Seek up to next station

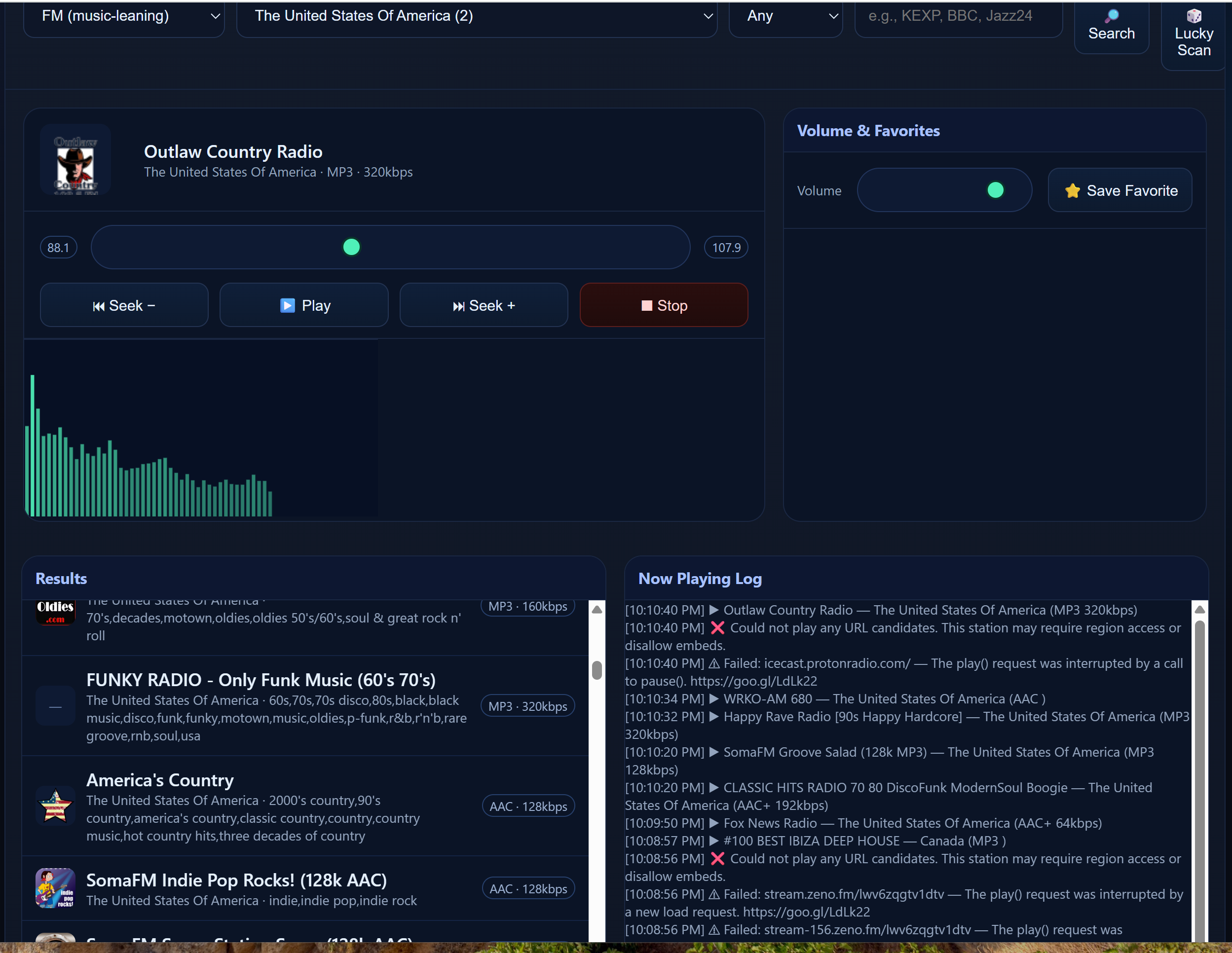tap(484, 305)
